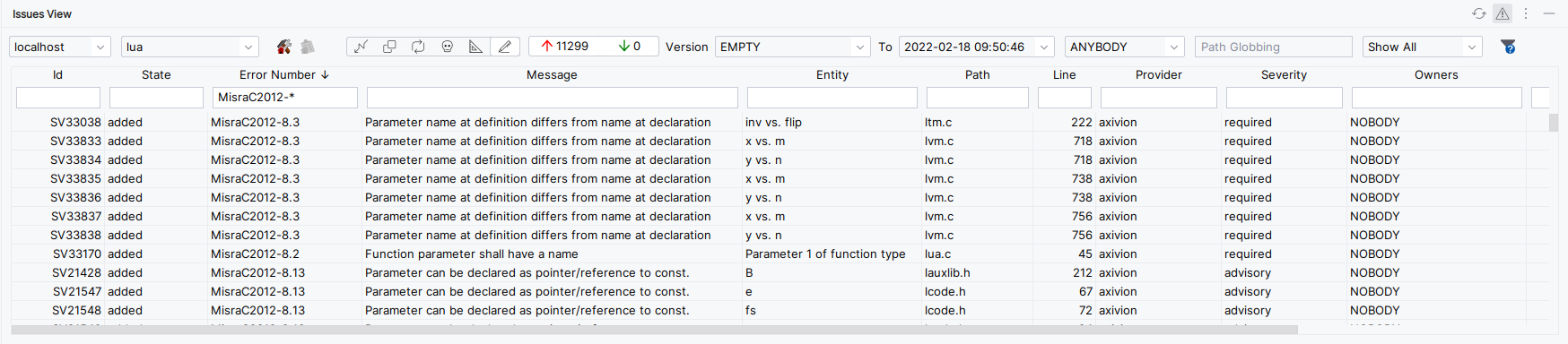Open the Show All dropdown
1568x344 pixels.
click(x=1423, y=47)
